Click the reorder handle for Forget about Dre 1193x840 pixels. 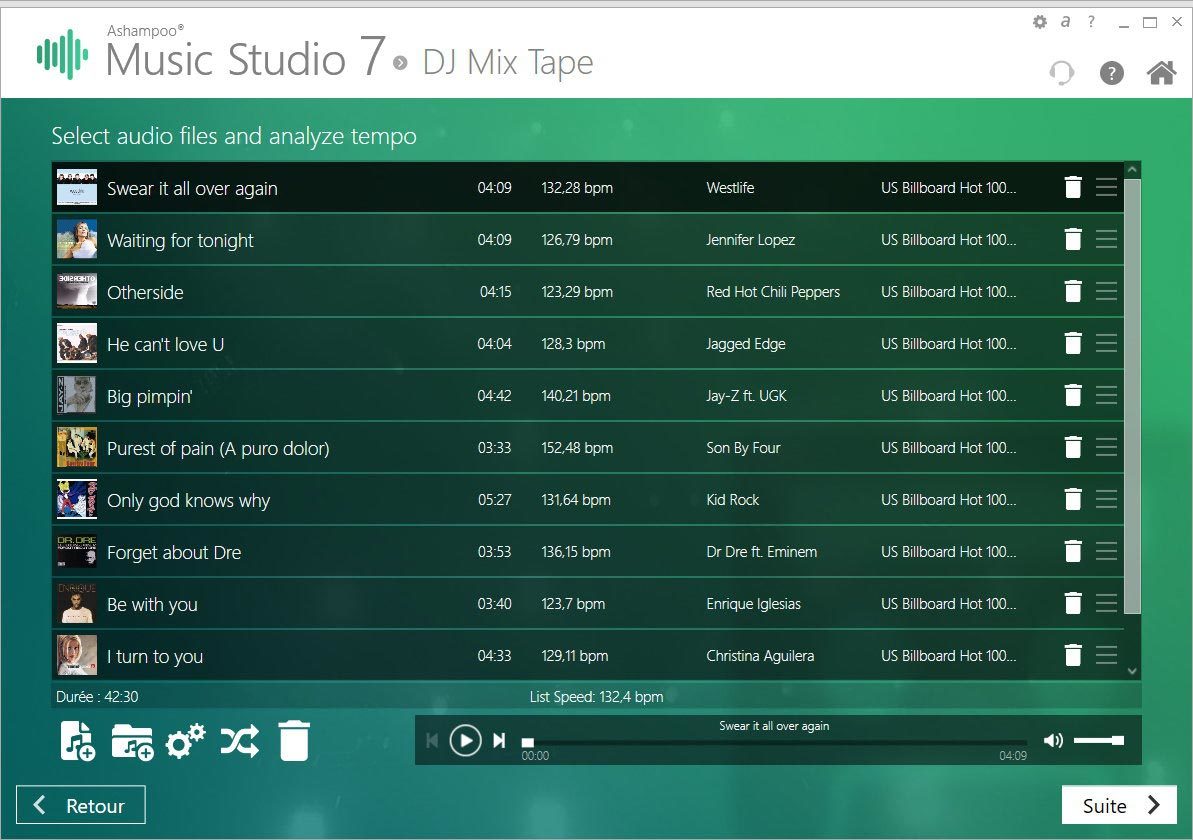click(x=1106, y=552)
